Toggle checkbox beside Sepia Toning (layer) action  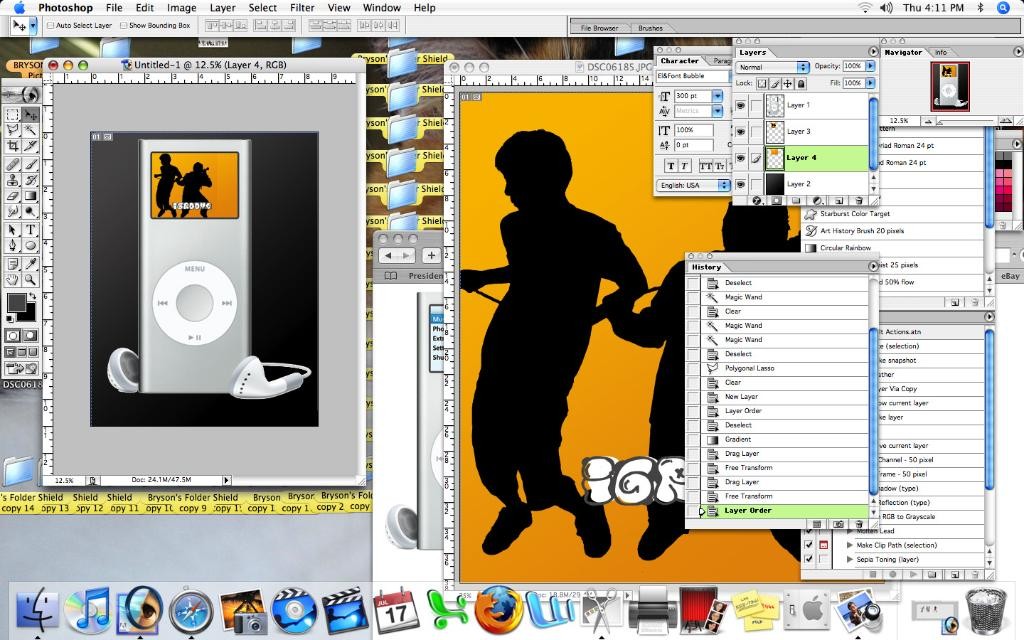pos(808,559)
